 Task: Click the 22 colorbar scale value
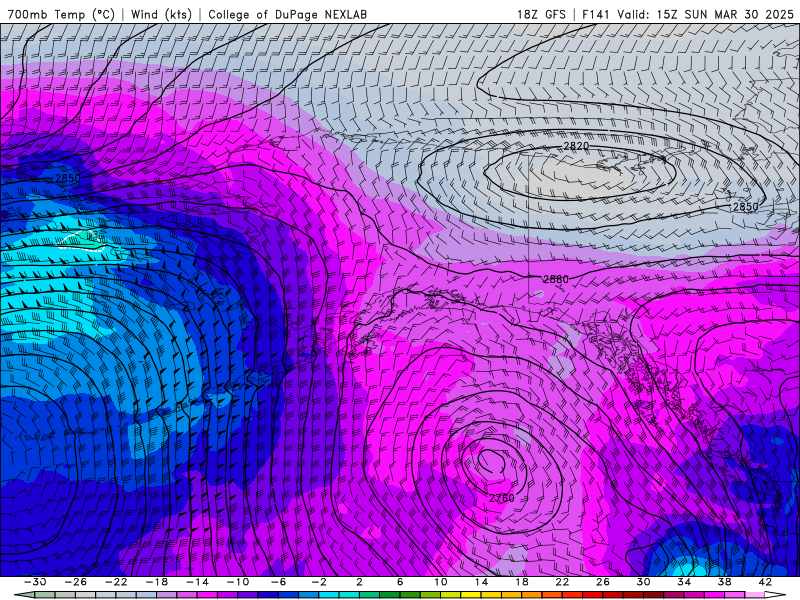pyautogui.click(x=562, y=582)
